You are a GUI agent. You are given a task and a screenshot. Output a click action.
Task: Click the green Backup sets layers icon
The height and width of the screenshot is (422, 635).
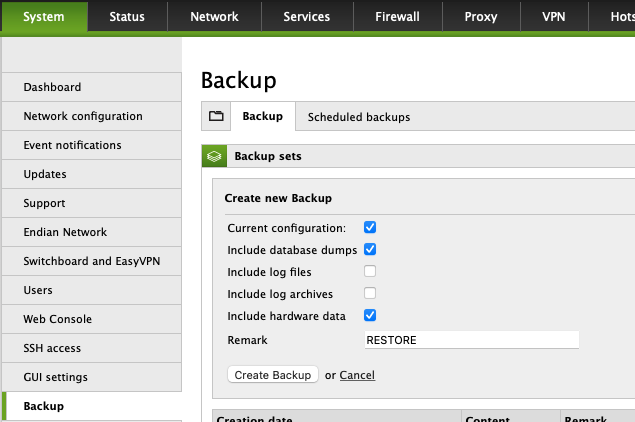pyautogui.click(x=213, y=156)
